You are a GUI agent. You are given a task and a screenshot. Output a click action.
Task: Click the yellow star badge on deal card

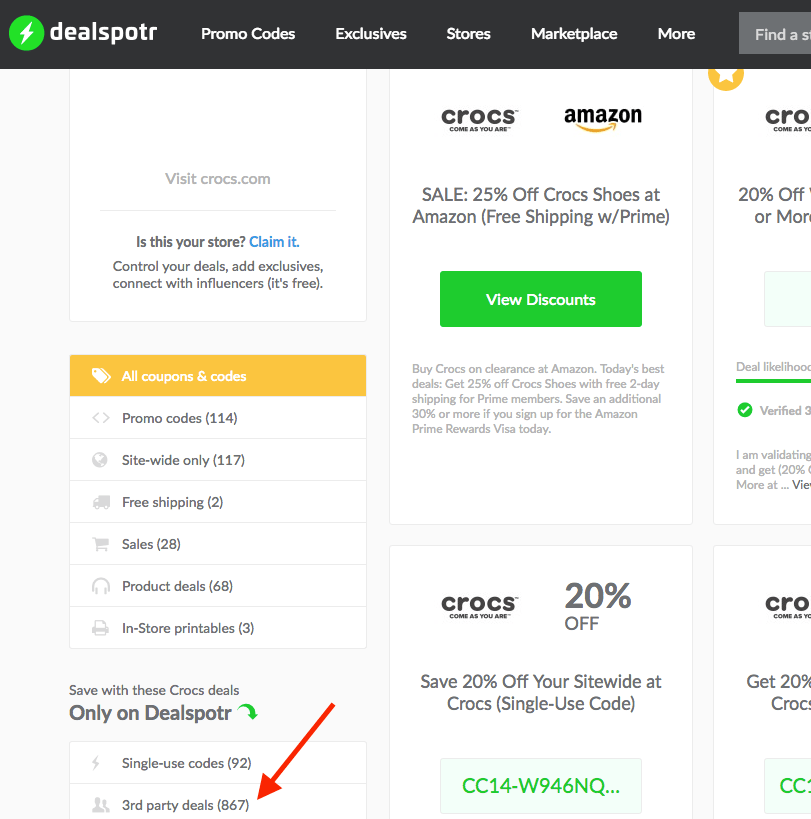pos(726,76)
